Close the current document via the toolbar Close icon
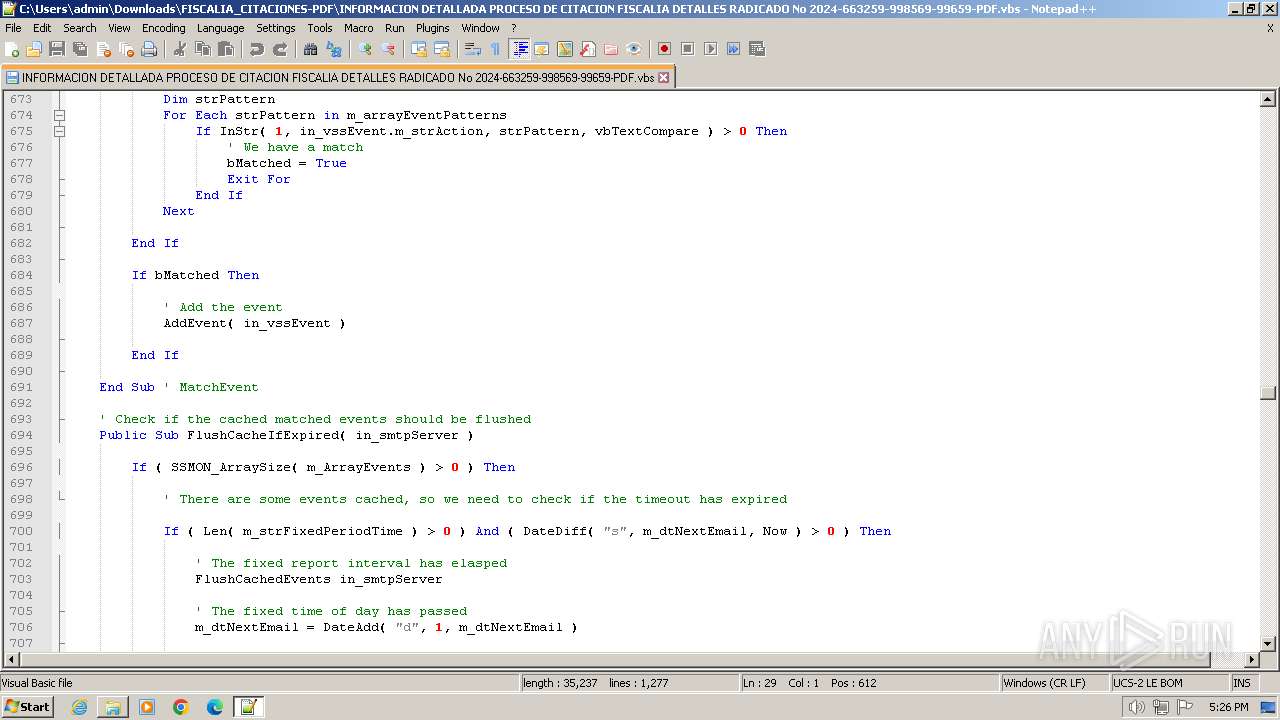 click(103, 49)
